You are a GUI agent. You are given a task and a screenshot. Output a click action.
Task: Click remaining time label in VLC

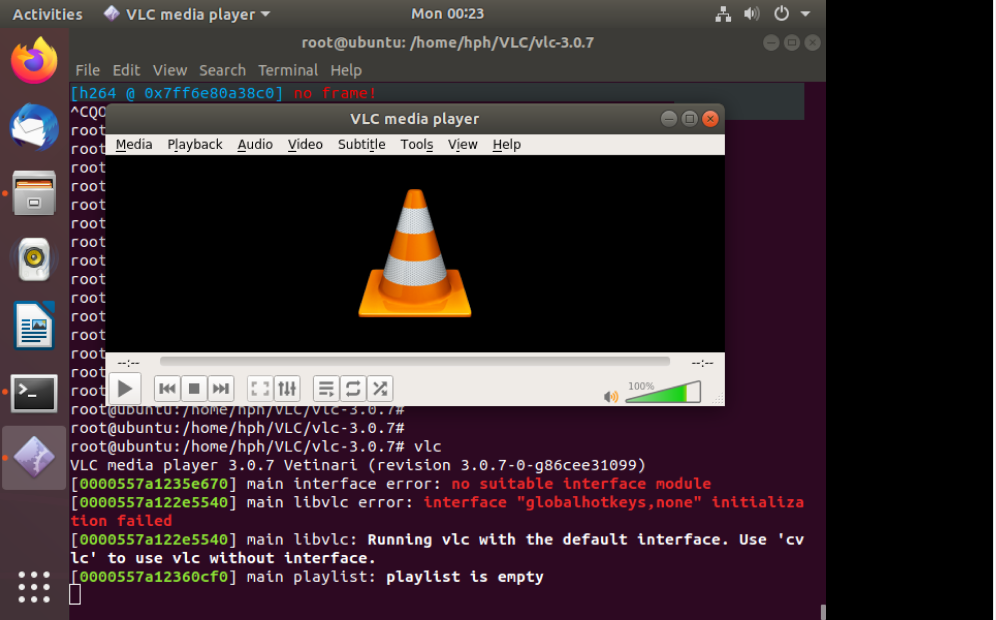pos(702,363)
